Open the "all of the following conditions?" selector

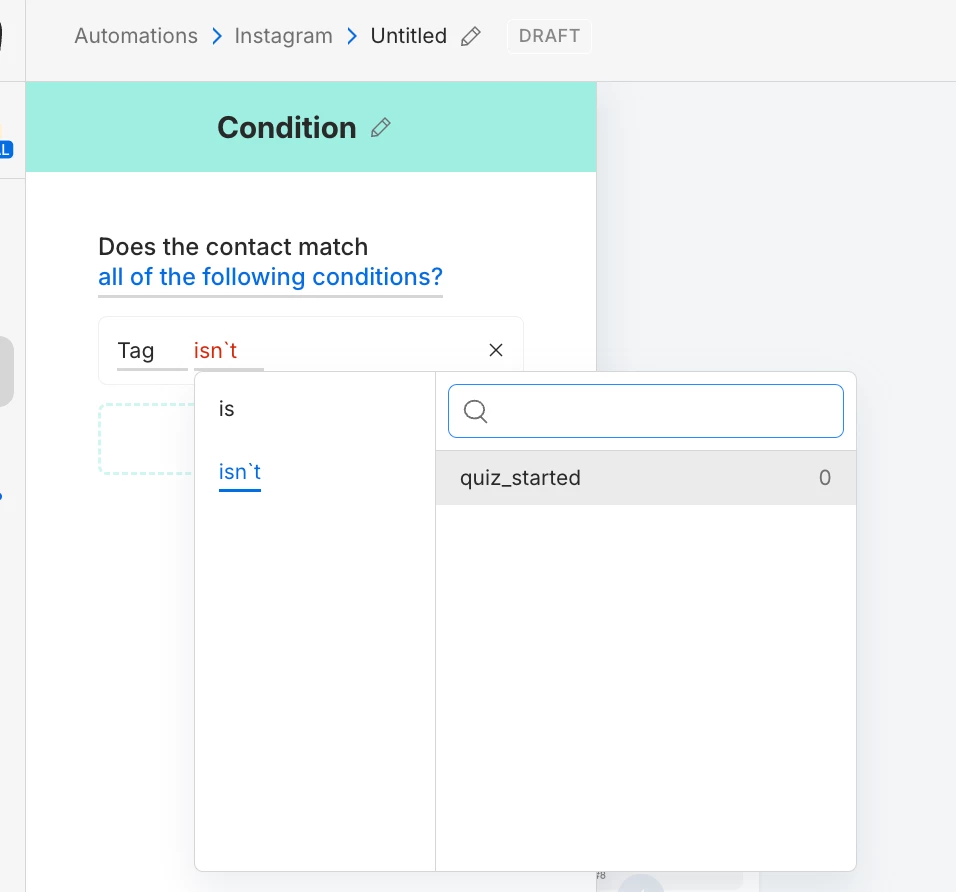click(x=270, y=277)
